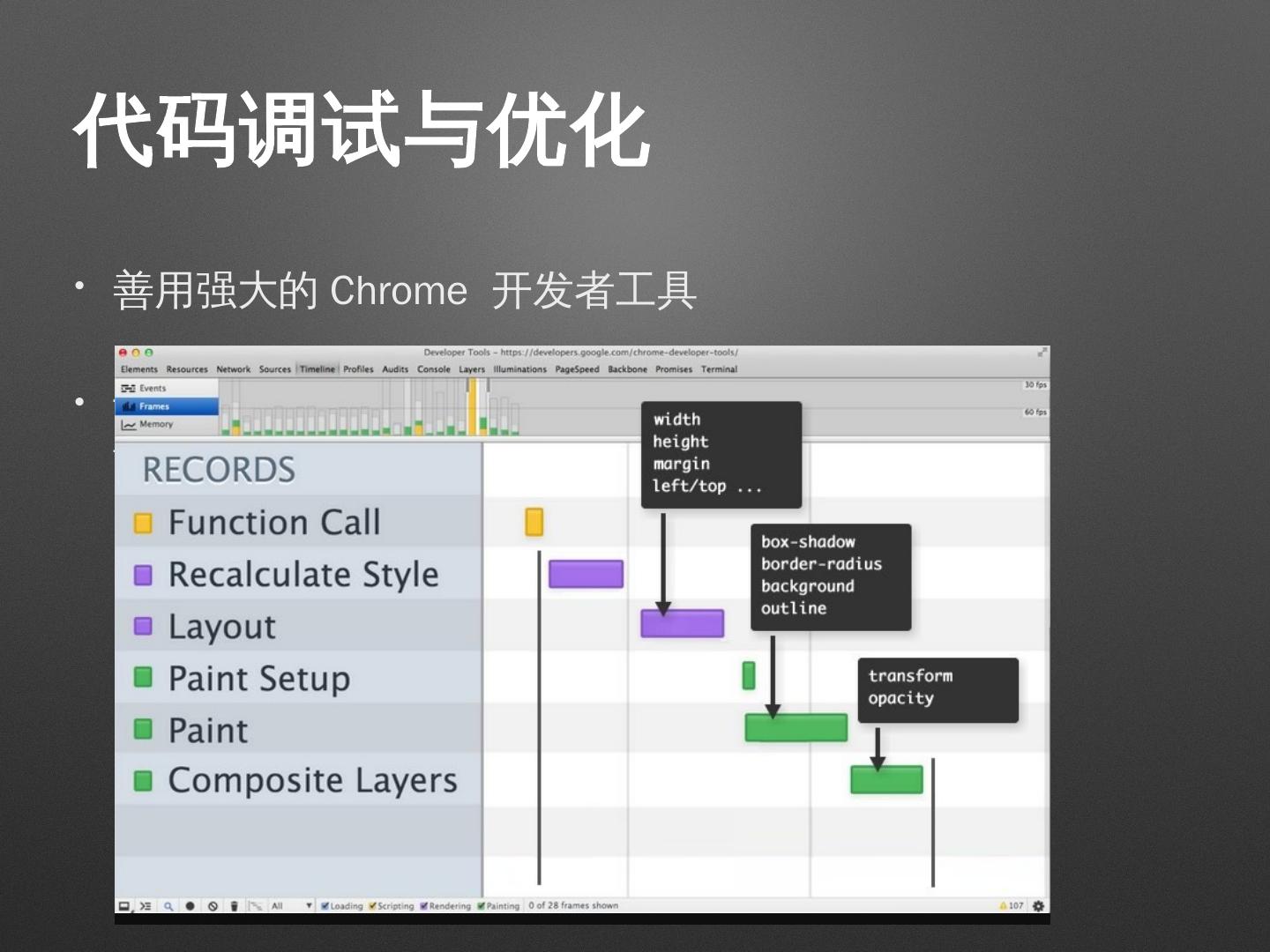Select the Timeline tab
The width and height of the screenshot is (1270, 952).
pyautogui.click(x=317, y=369)
